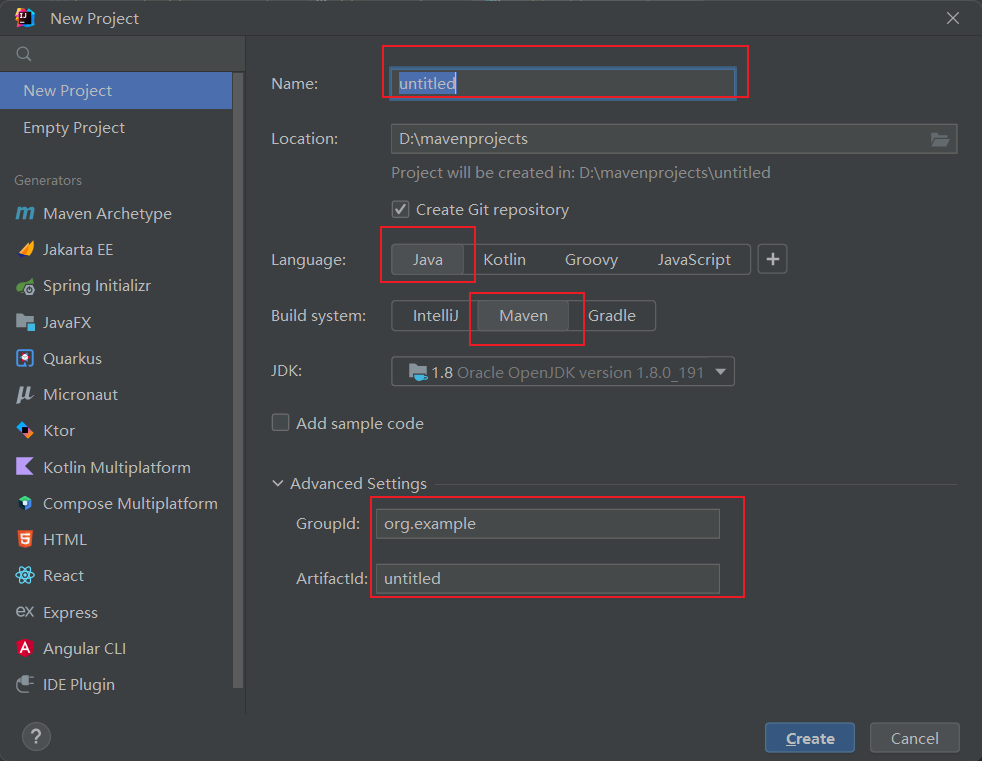The height and width of the screenshot is (761, 982).
Task: Click the Kotlin Multiplatform icon
Action: pyautogui.click(x=25, y=467)
